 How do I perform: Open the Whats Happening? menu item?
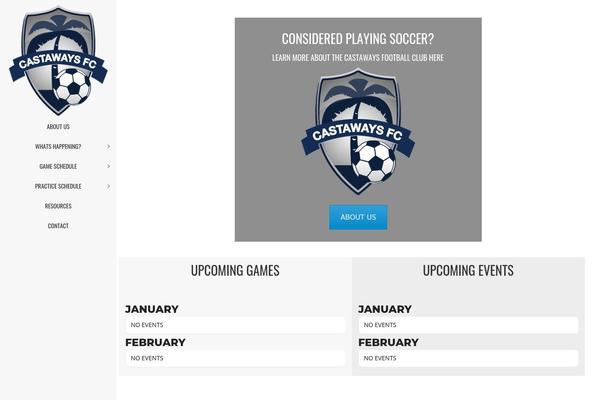tap(58, 147)
